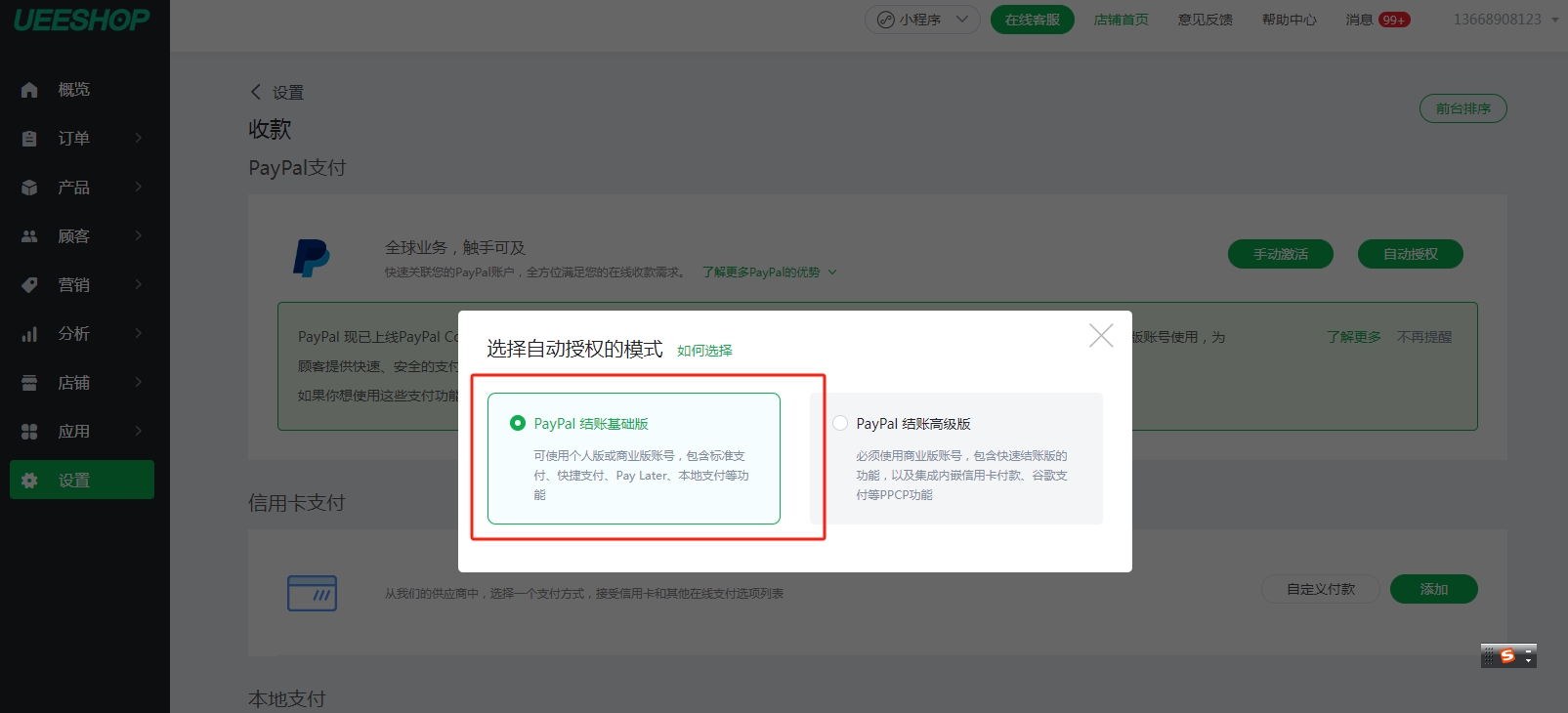Viewport: 1568px width, 713px height.
Task: Click the 分析 label in the sidebar
Action: pyautogui.click(x=74, y=334)
